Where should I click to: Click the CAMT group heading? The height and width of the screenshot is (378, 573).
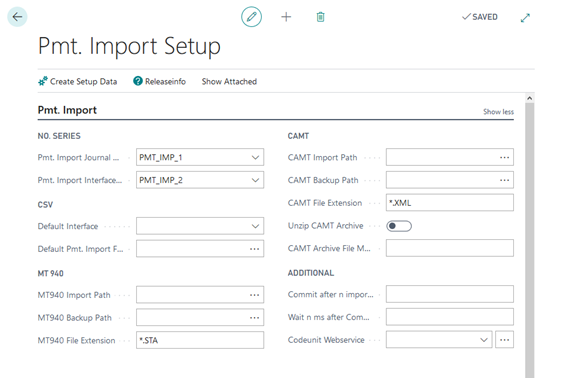tap(298, 136)
